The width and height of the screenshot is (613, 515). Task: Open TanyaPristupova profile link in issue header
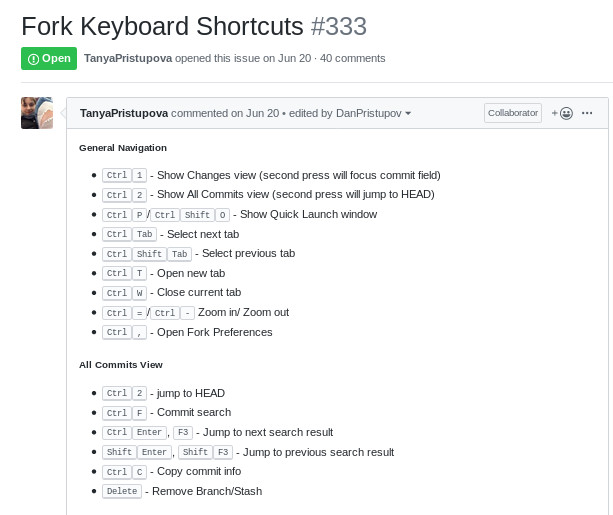click(x=128, y=58)
